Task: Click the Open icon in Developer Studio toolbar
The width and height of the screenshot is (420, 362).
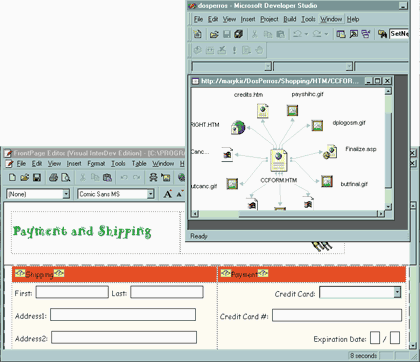Action: 214,34
